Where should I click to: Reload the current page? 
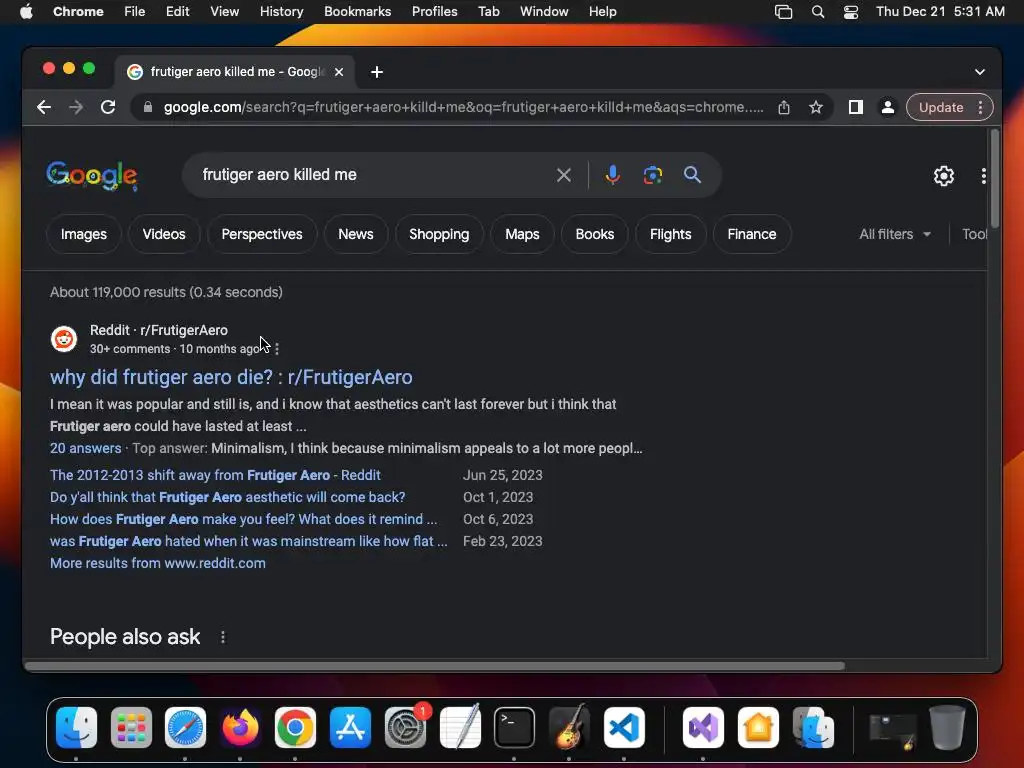point(108,107)
